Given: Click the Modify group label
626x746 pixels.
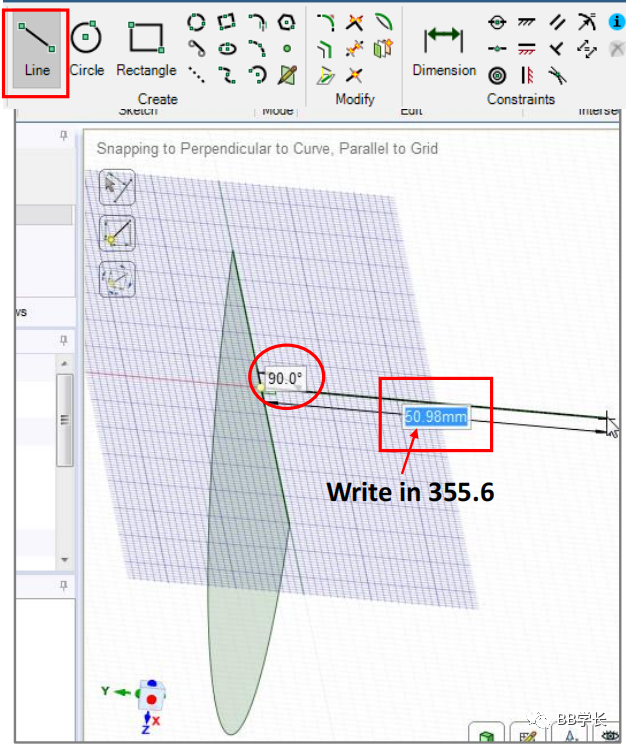Looking at the screenshot, I should click(355, 99).
